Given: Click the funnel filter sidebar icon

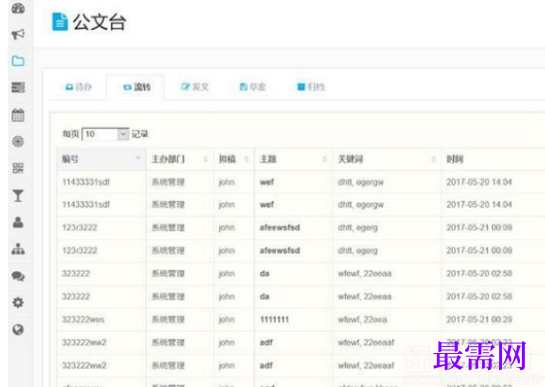Looking at the screenshot, I should [18, 195].
